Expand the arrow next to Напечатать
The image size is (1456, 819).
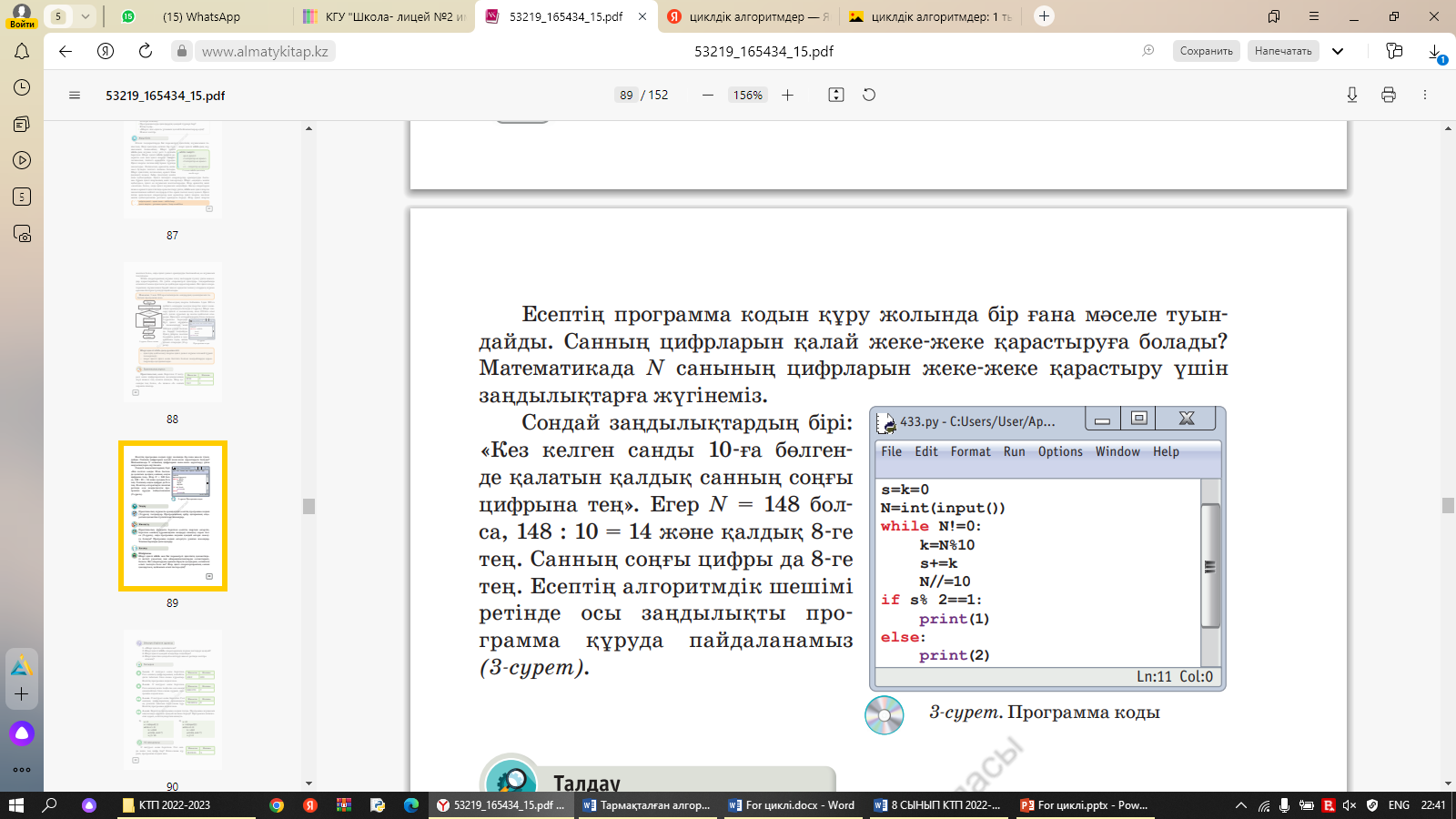tap(1338, 51)
